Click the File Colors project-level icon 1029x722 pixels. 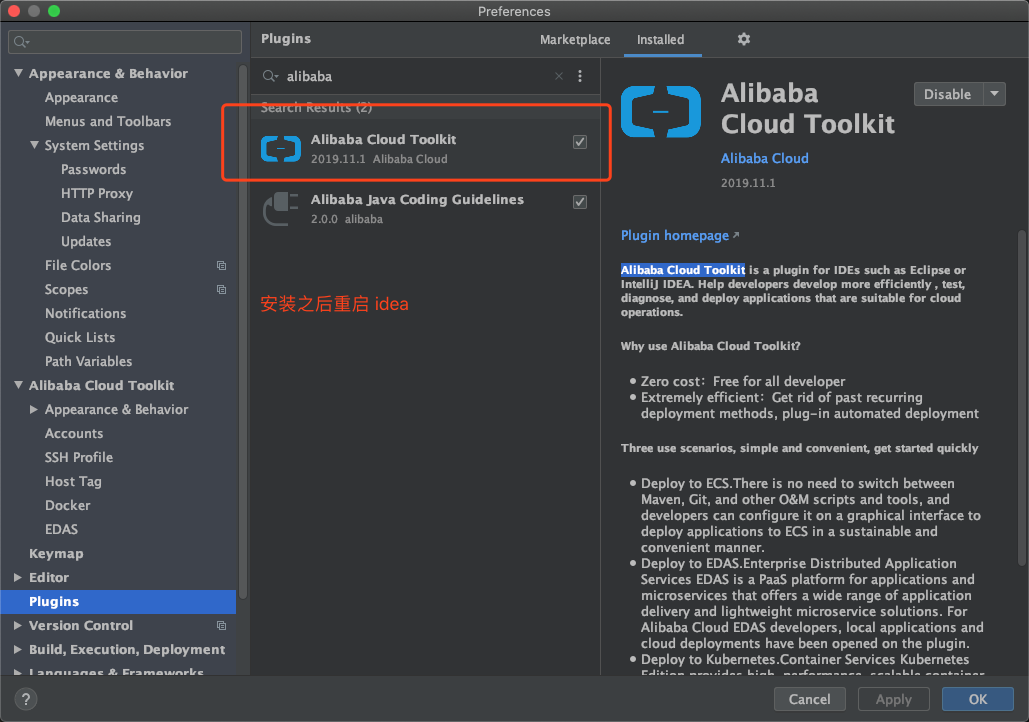221,265
